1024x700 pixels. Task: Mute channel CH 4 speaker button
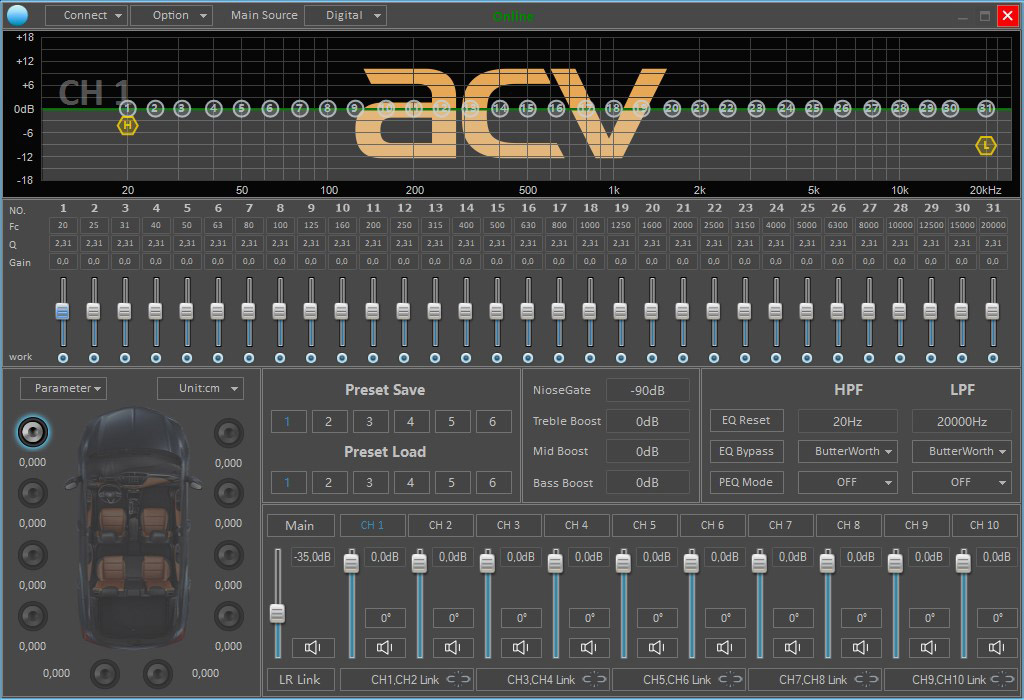click(588, 647)
